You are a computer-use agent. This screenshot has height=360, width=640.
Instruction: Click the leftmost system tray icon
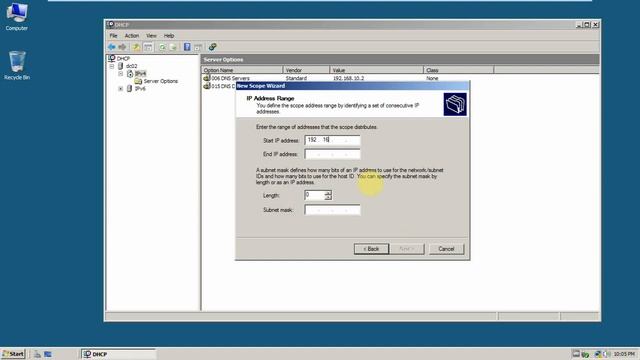[576, 354]
